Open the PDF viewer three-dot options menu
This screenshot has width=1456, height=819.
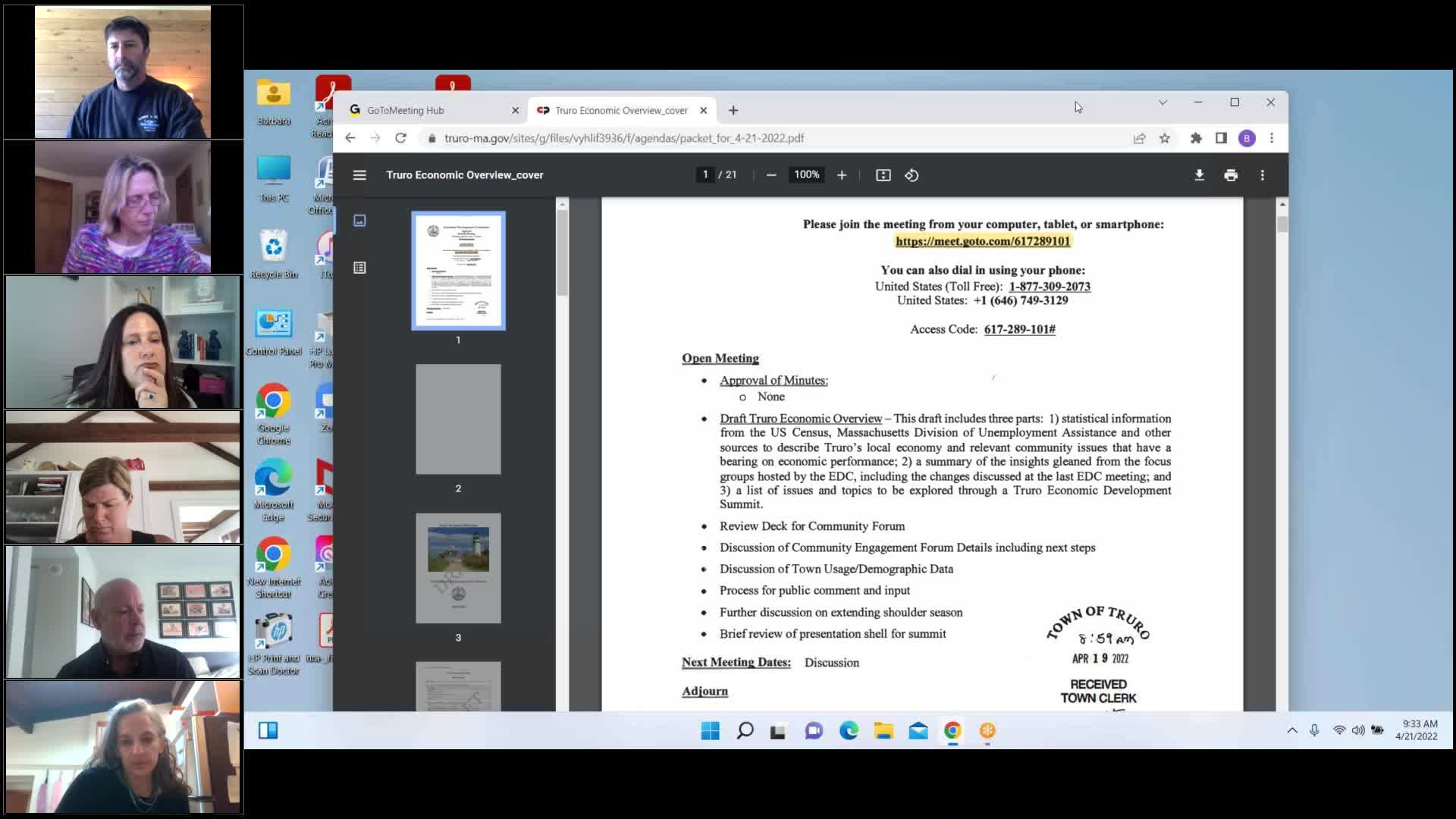point(1262,174)
